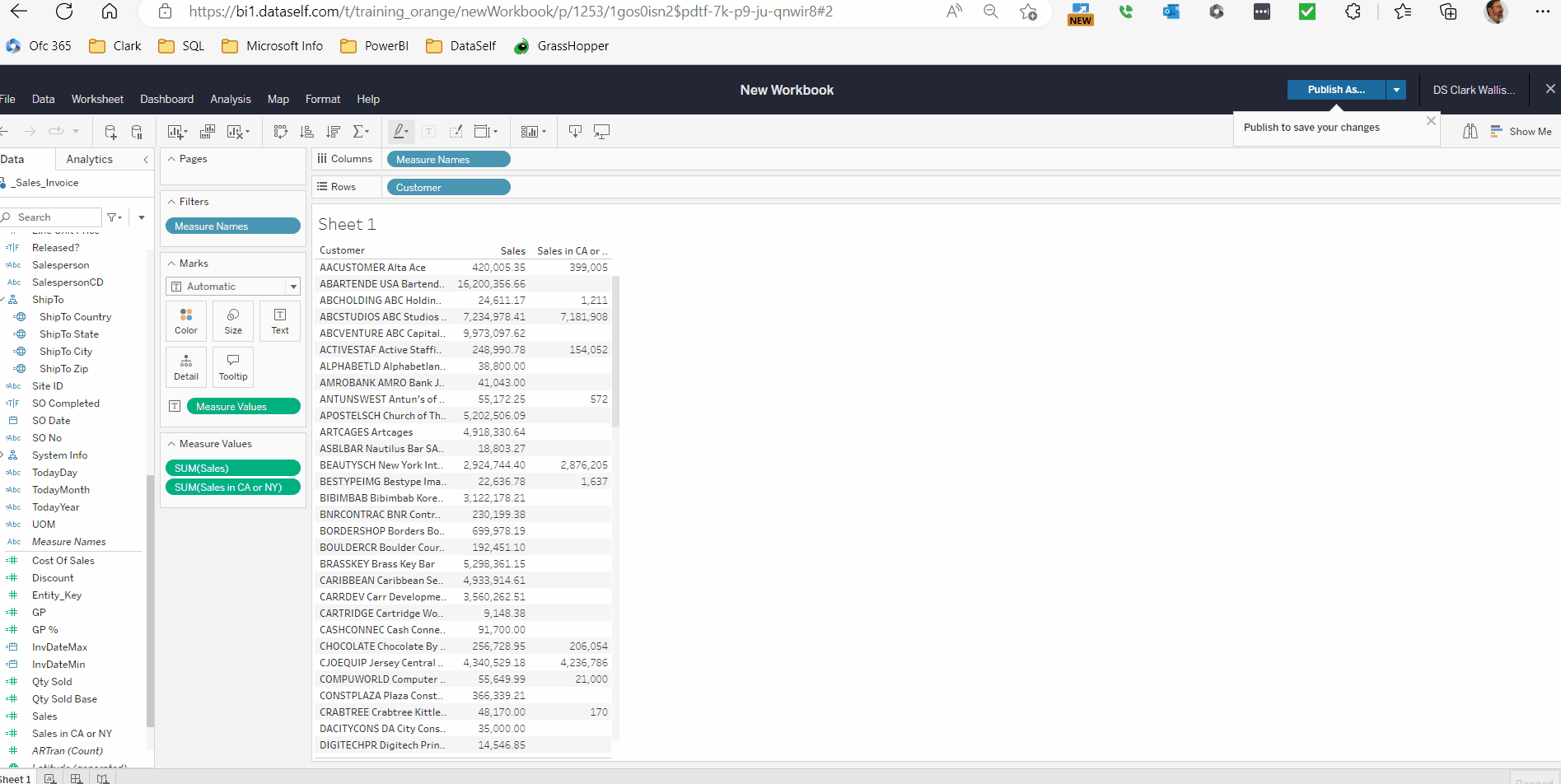Open the Color marks card
The width and height of the screenshot is (1561, 784).
point(186,321)
